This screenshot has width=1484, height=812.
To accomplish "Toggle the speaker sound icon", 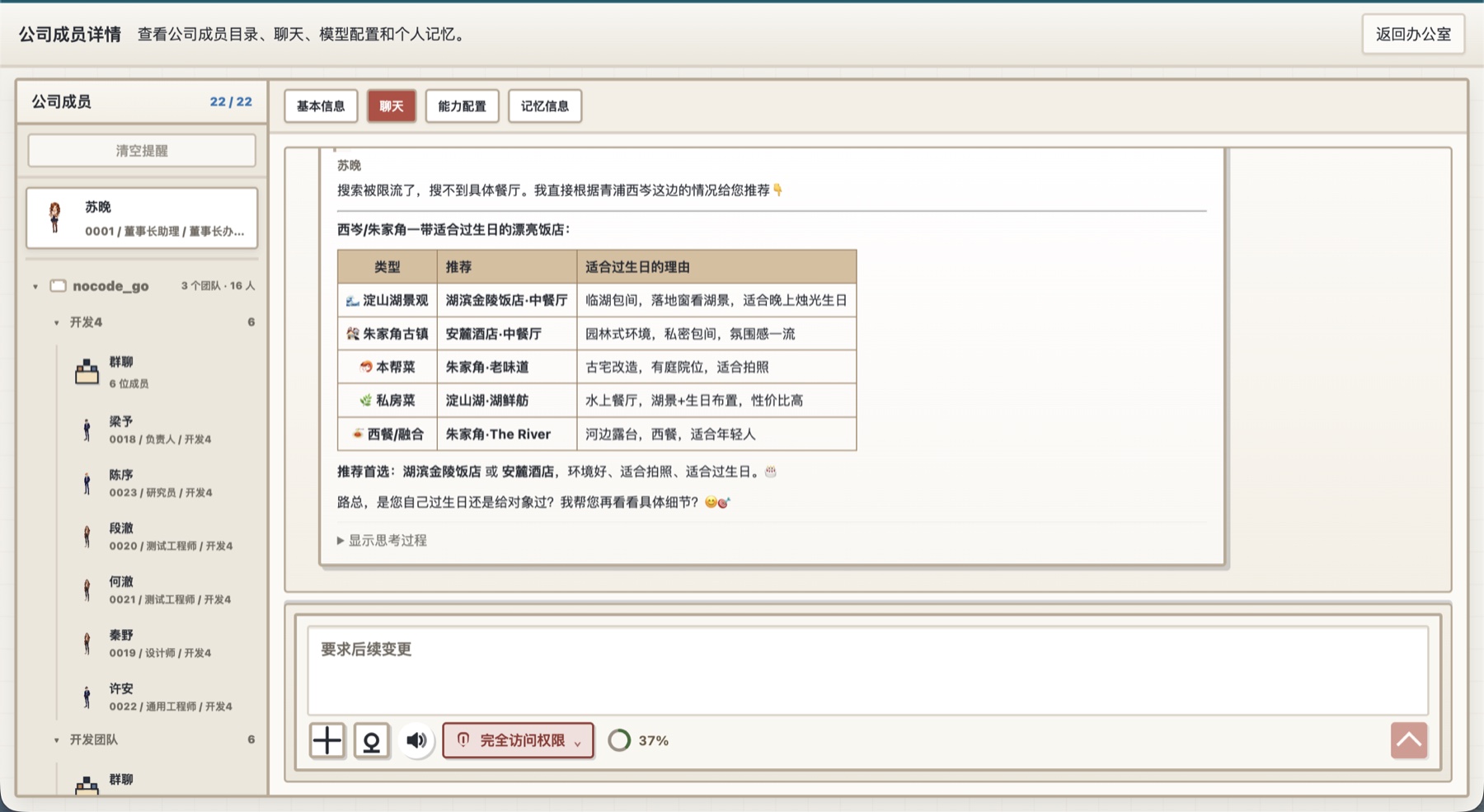I will point(416,740).
